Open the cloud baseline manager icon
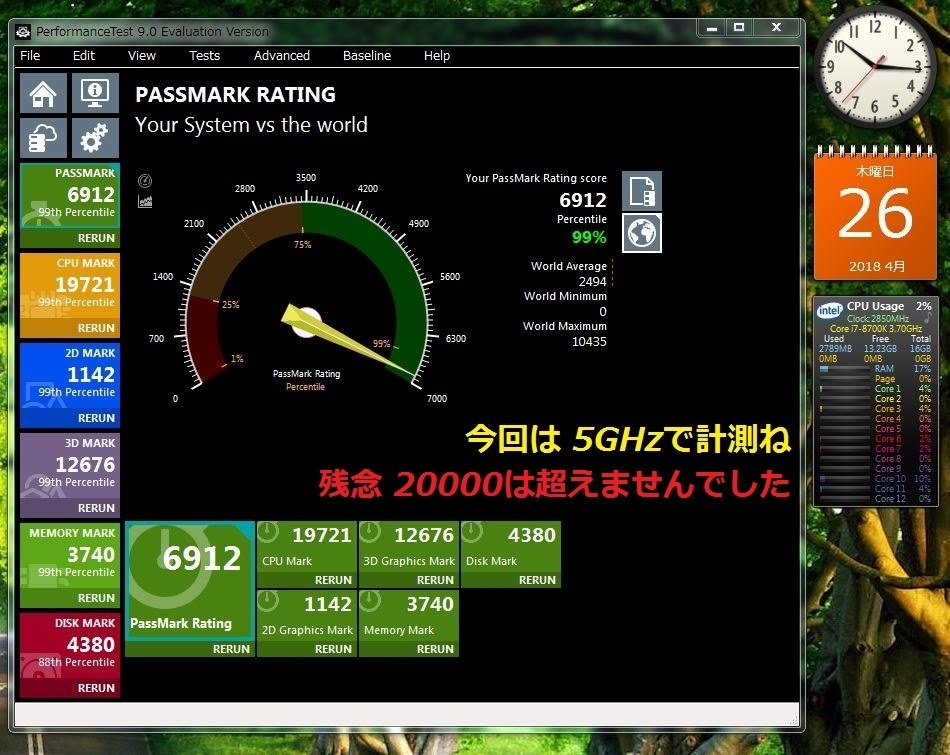 tap(43, 138)
